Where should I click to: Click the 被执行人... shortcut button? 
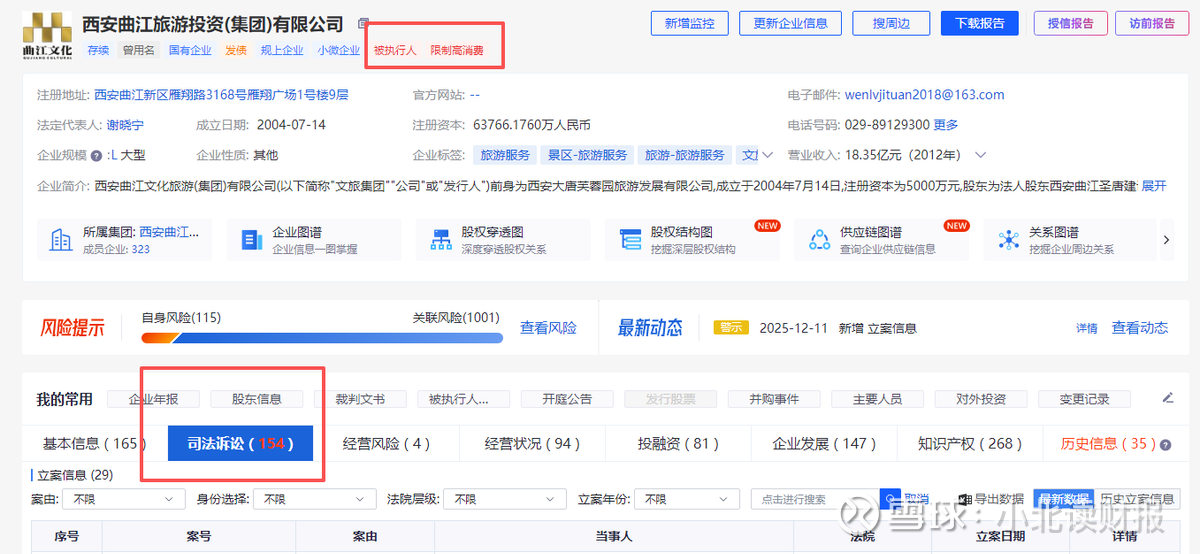pos(463,399)
